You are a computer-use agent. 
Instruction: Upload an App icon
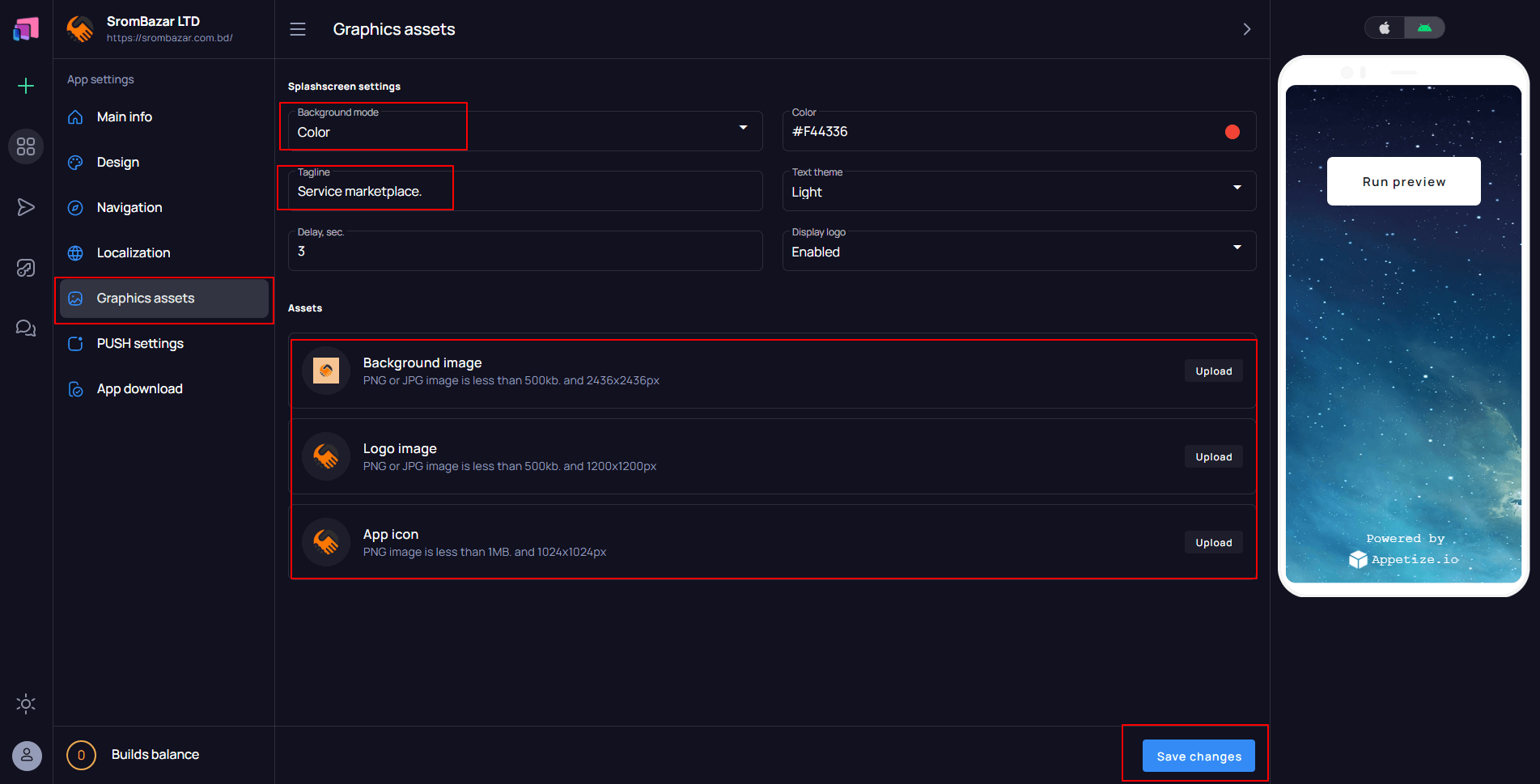click(x=1214, y=543)
